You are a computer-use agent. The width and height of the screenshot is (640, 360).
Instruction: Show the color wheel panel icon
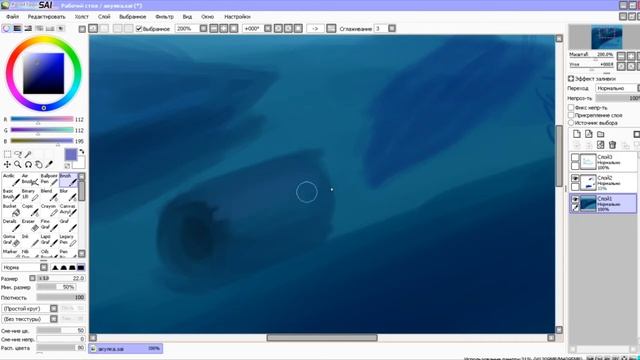(x=7, y=28)
